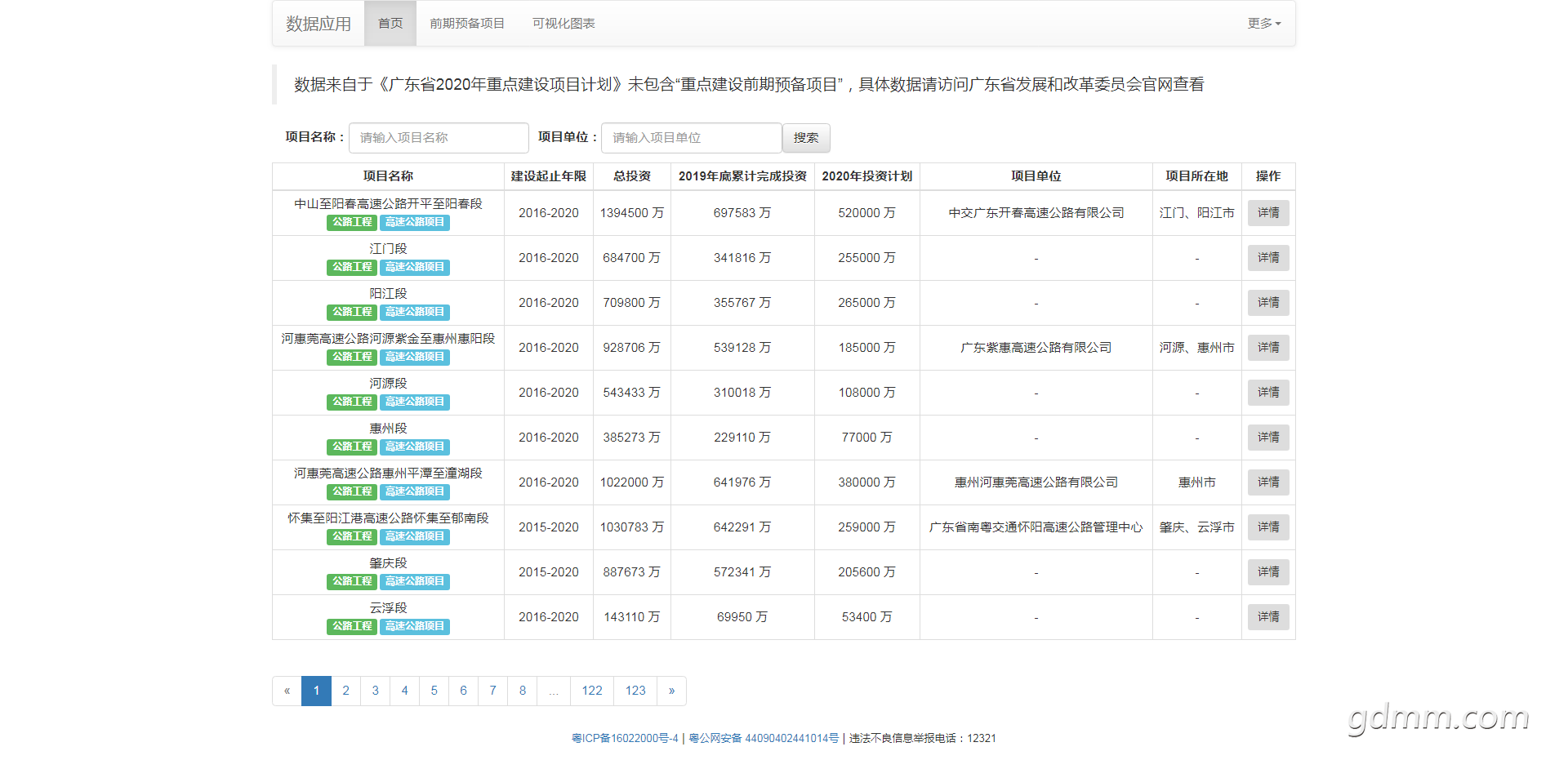This screenshot has width=1568, height=769.
Task: Open the 粤ICP备16022000号-4 link
Action: click(x=625, y=738)
